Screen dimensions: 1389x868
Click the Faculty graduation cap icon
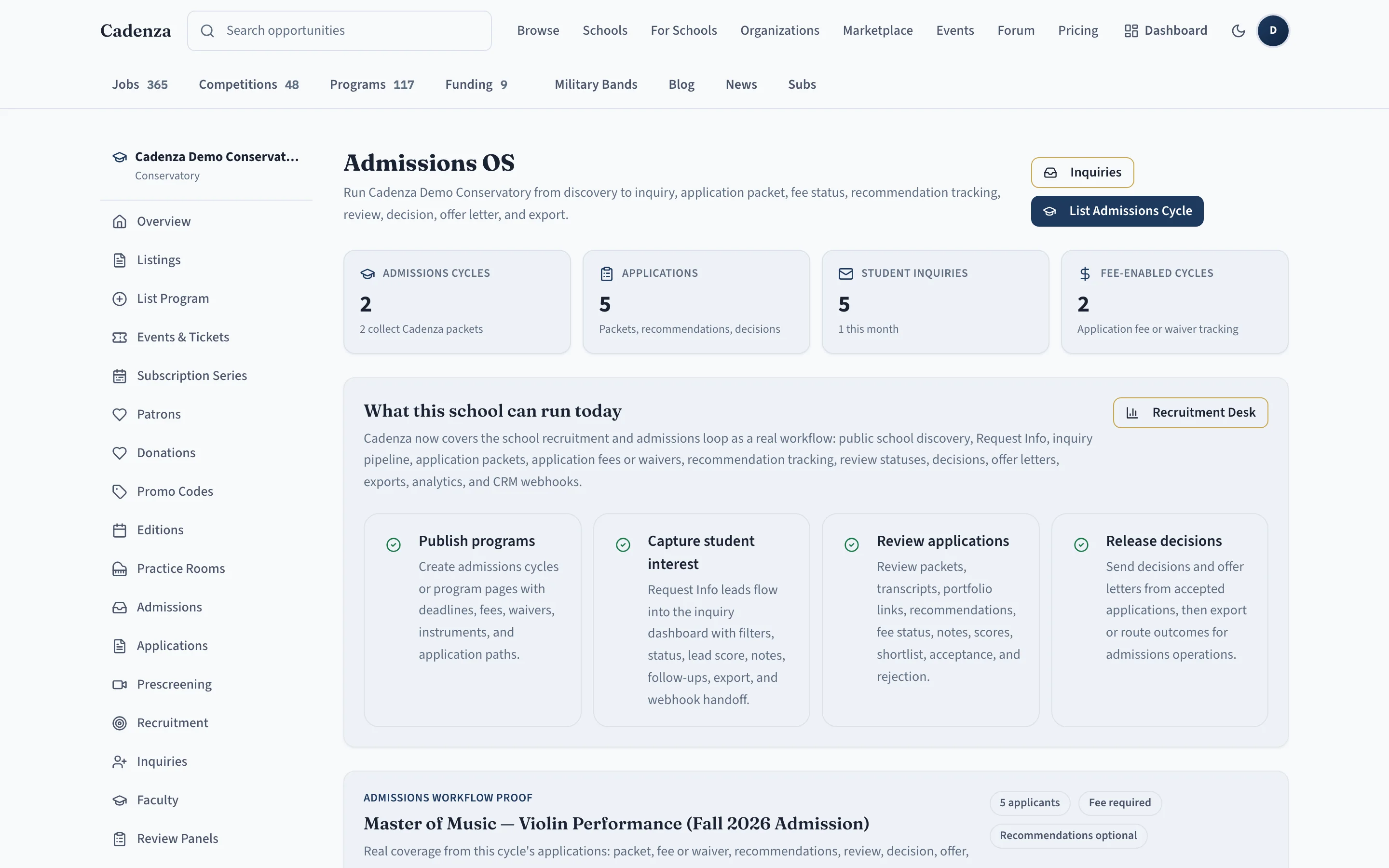pyautogui.click(x=120, y=800)
